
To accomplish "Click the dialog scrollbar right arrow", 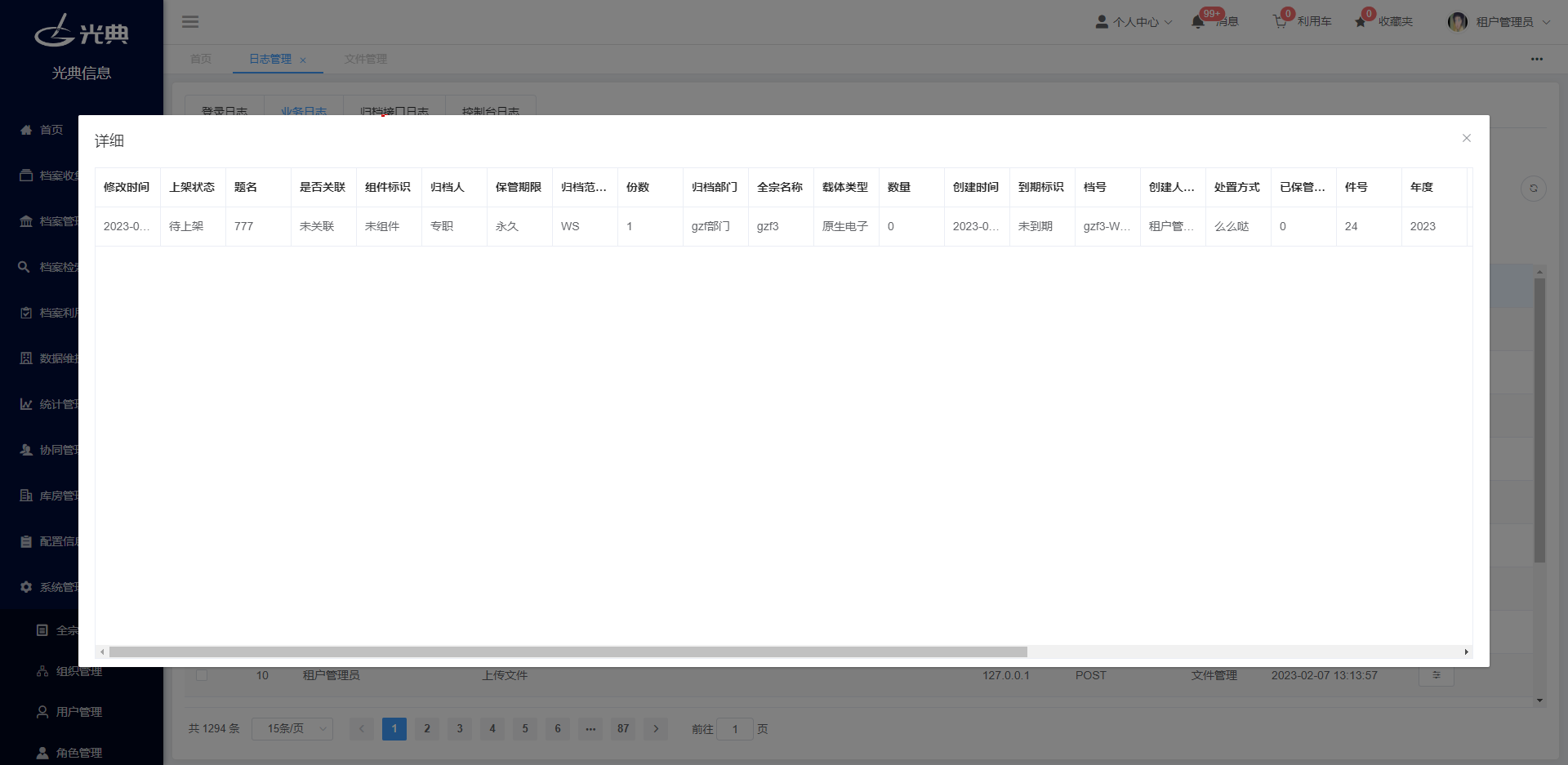I will [x=1467, y=652].
